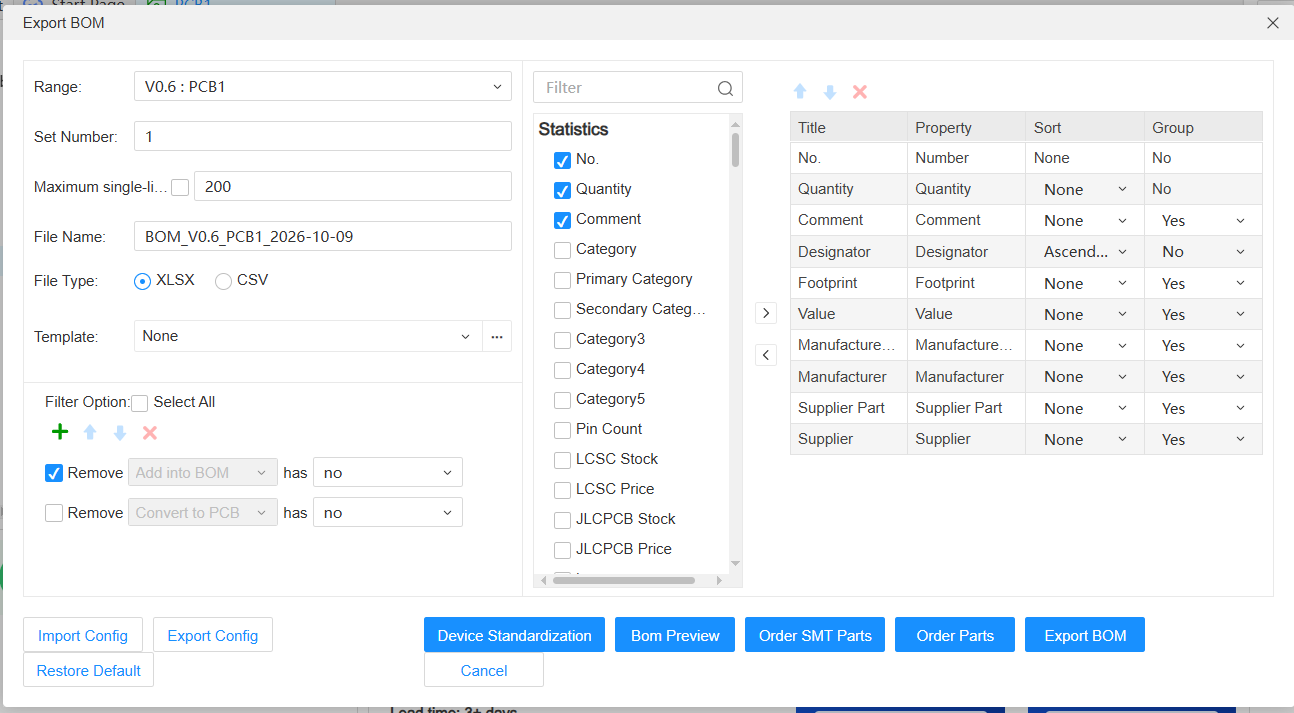Click the File Name input field
The image size is (1294, 713).
pyautogui.click(x=322, y=236)
